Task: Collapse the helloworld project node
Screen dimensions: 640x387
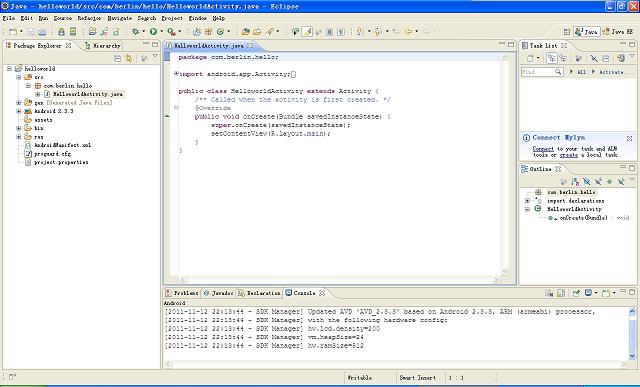Action: pyautogui.click(x=9, y=69)
